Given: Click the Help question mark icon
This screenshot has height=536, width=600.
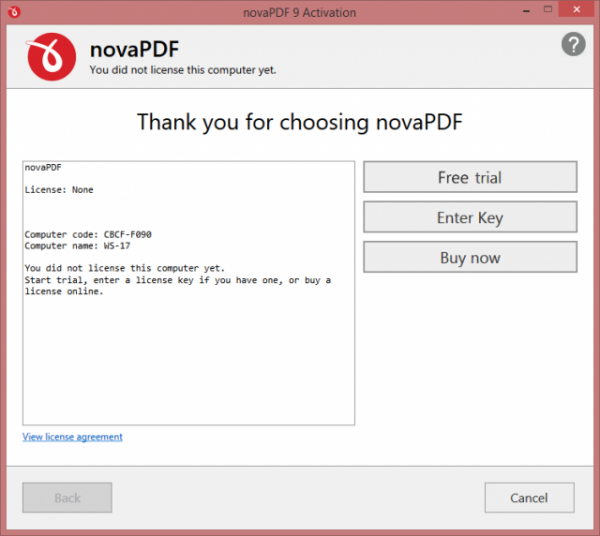Looking at the screenshot, I should tap(573, 44).
